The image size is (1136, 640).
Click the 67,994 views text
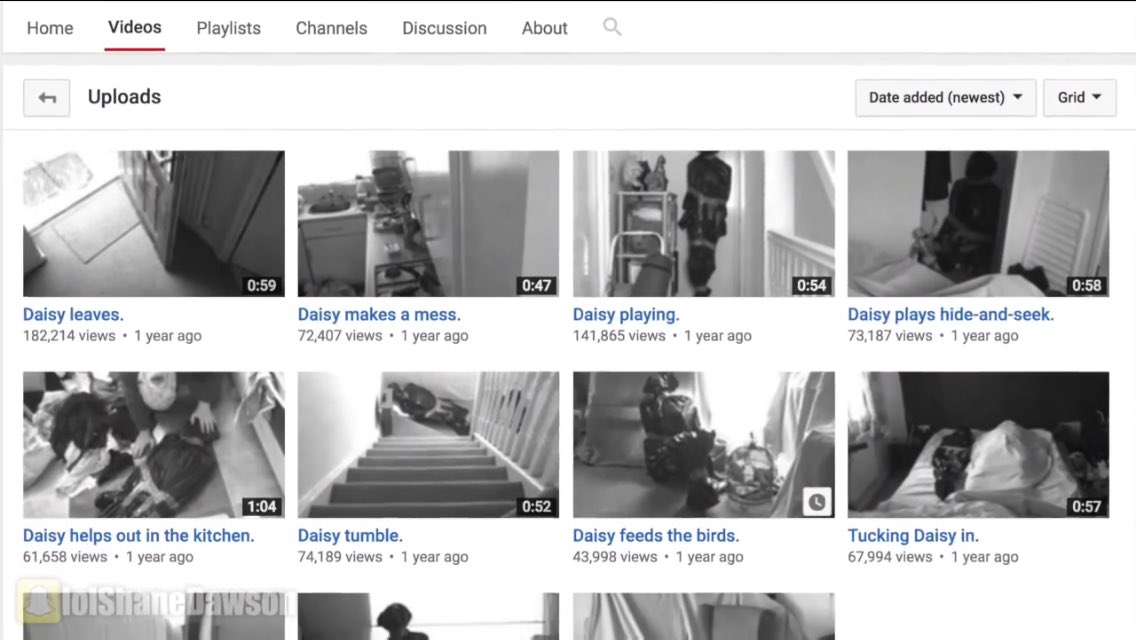coord(890,557)
